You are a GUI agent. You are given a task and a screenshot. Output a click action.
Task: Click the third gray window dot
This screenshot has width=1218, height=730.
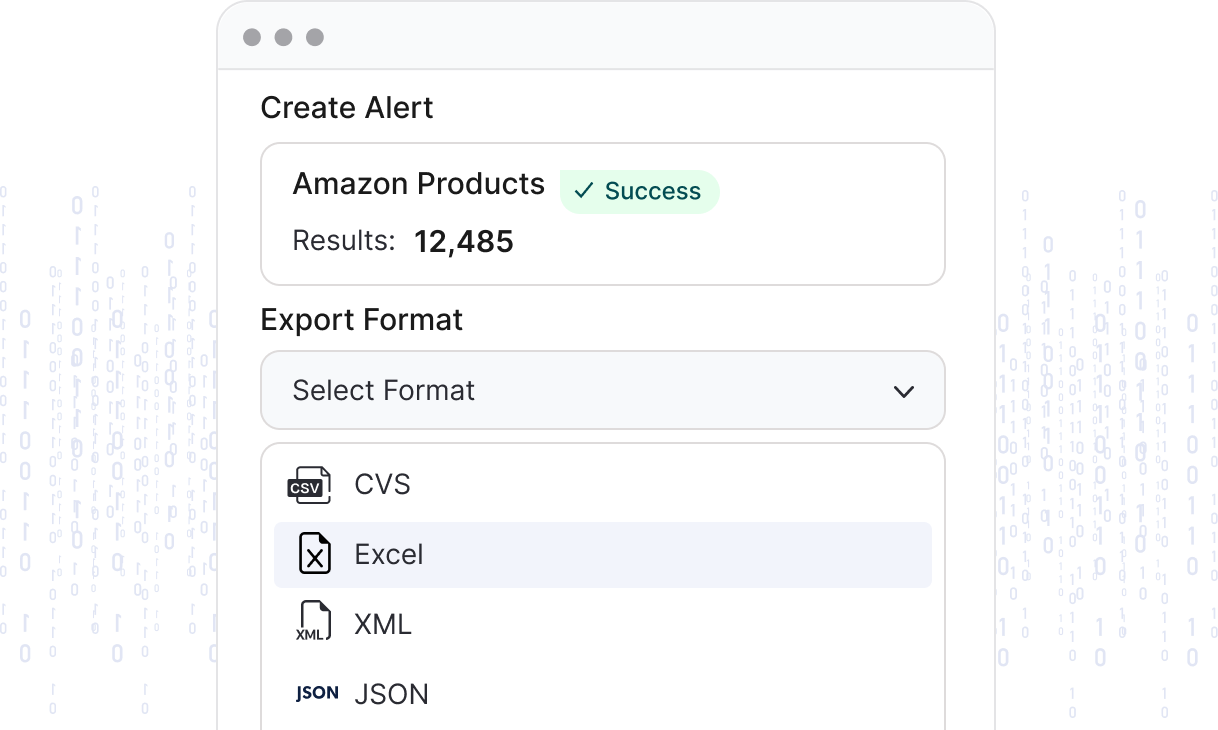pyautogui.click(x=315, y=37)
